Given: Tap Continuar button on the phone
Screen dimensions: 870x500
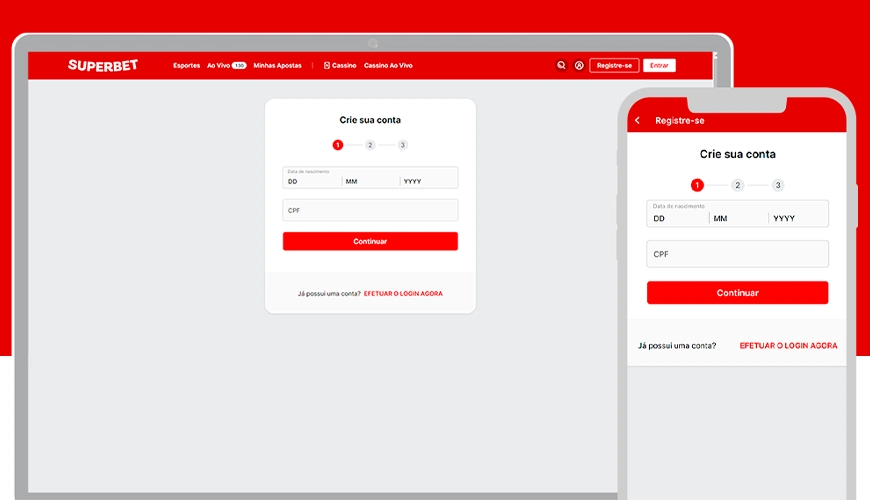Looking at the screenshot, I should click(737, 292).
